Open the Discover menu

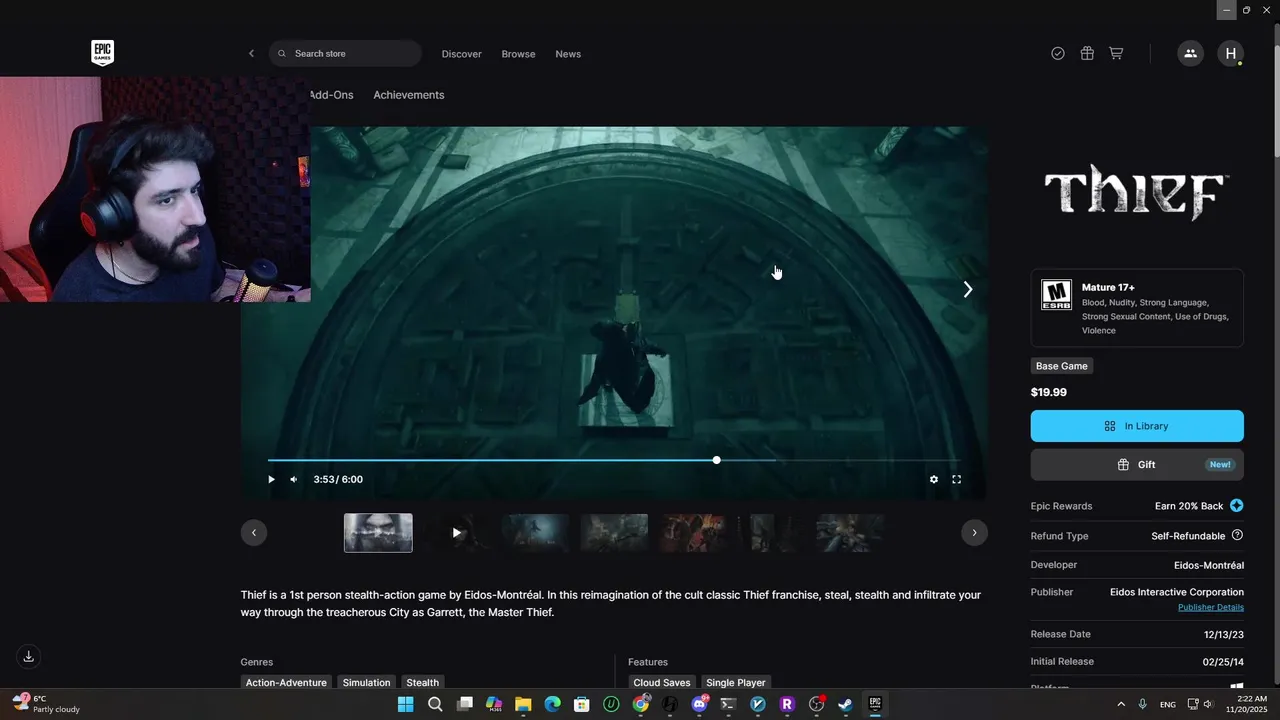[462, 54]
